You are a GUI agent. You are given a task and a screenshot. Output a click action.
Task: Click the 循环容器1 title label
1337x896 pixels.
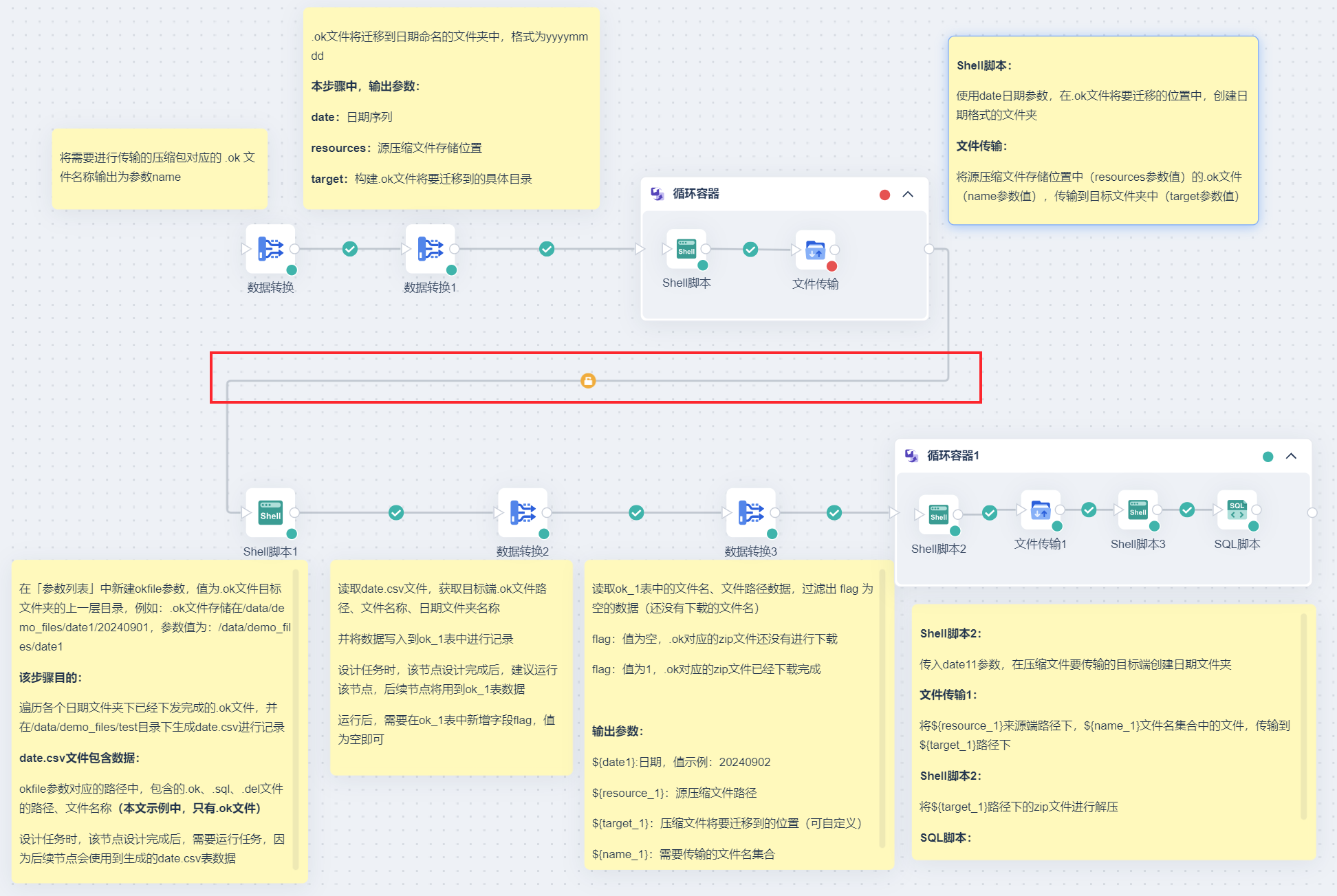[953, 455]
